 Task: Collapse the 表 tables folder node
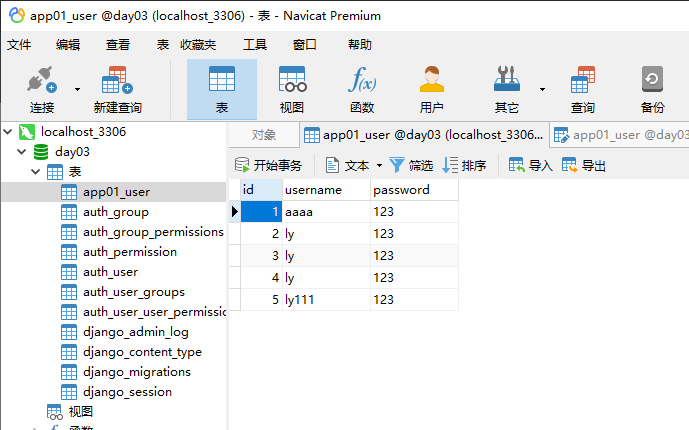pyautogui.click(x=36, y=171)
